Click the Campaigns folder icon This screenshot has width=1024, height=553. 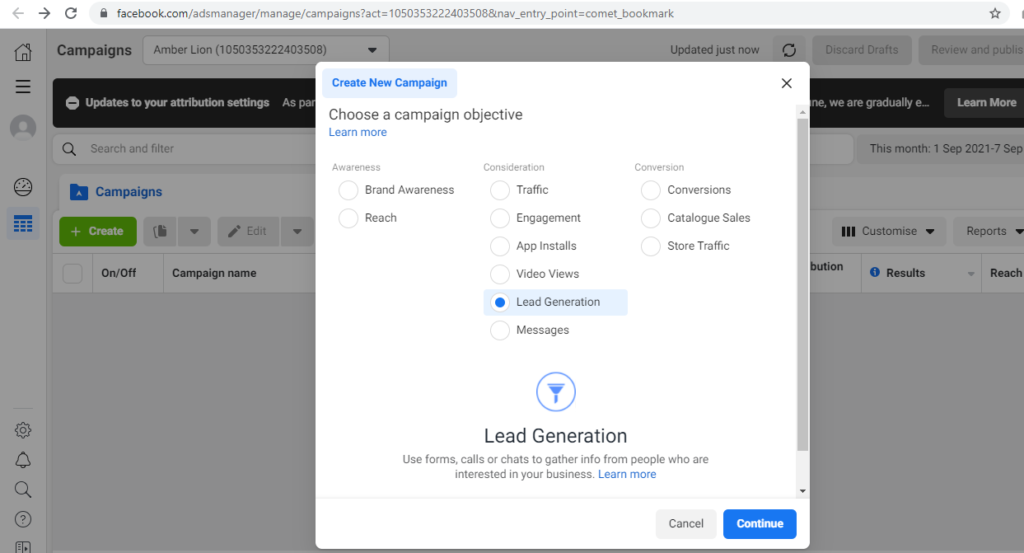click(x=78, y=192)
